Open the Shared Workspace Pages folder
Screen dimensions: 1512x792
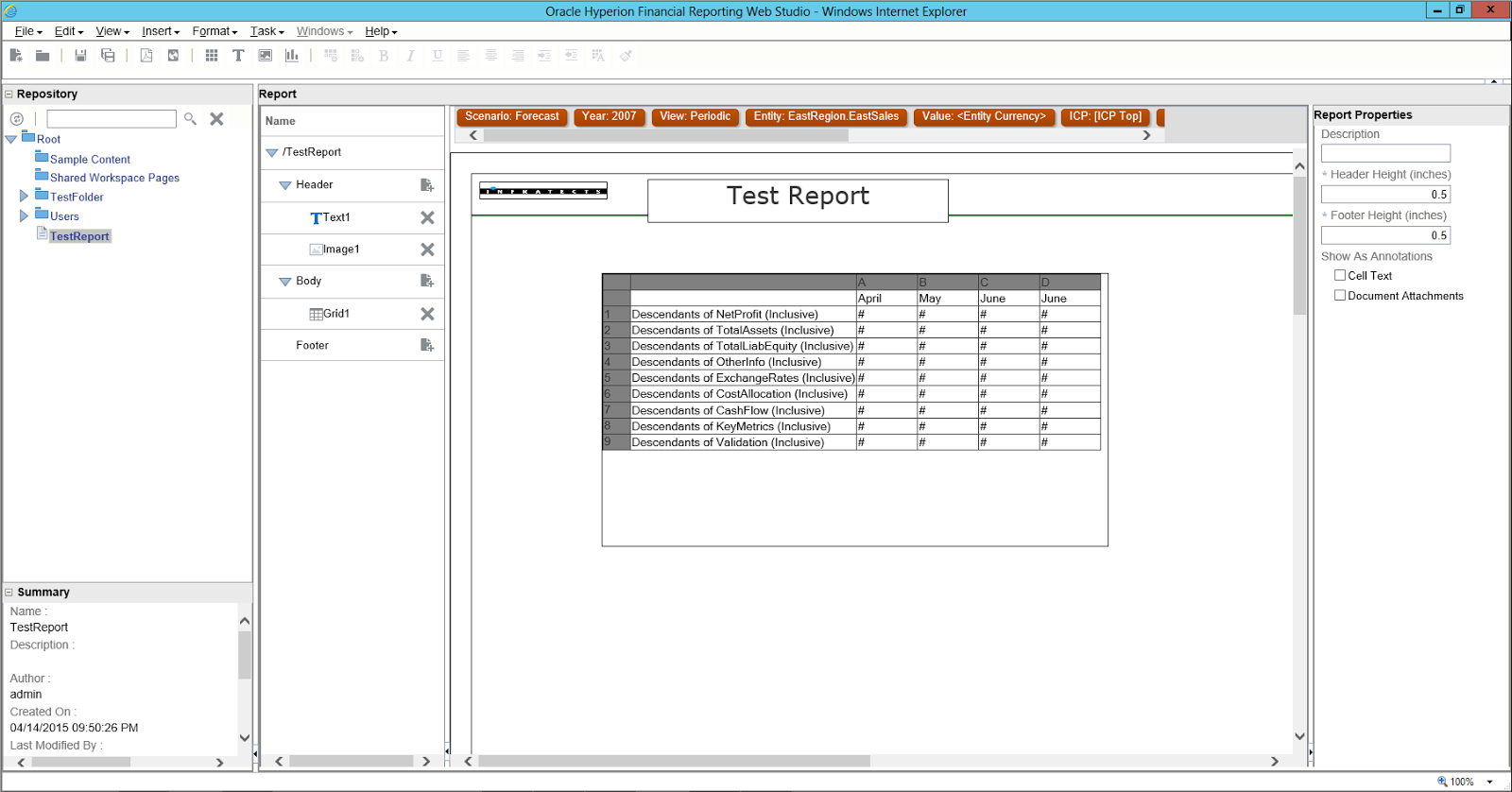pyautogui.click(x=114, y=178)
